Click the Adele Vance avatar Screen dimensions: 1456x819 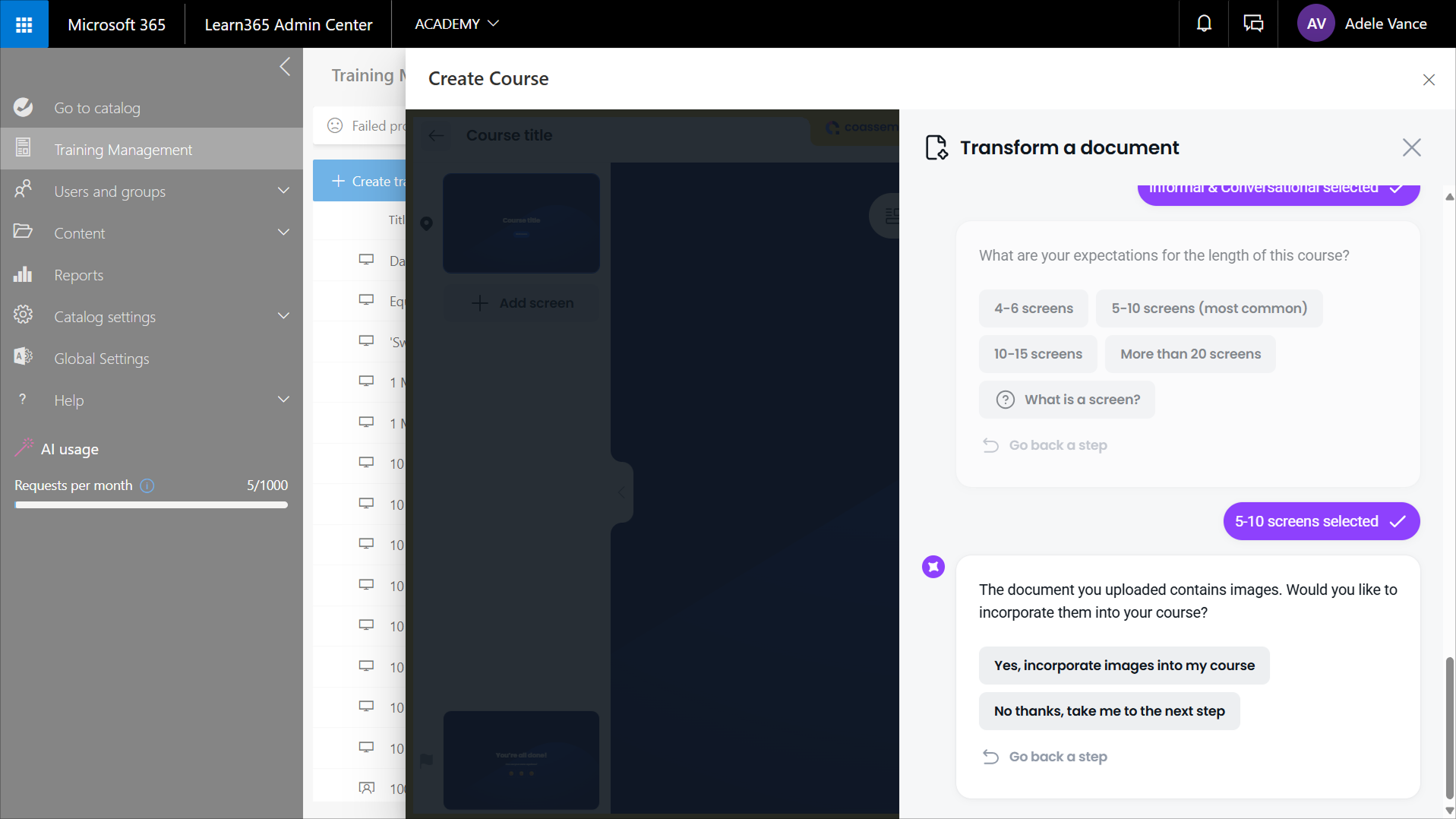1316,24
